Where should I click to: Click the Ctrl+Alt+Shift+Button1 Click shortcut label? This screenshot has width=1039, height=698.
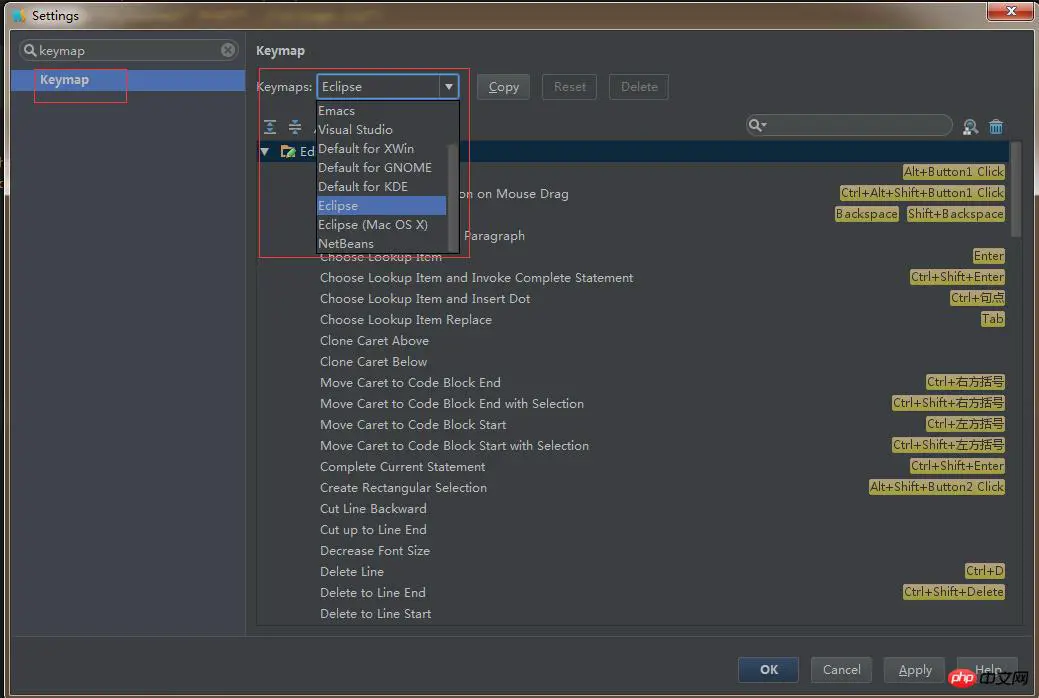click(922, 193)
